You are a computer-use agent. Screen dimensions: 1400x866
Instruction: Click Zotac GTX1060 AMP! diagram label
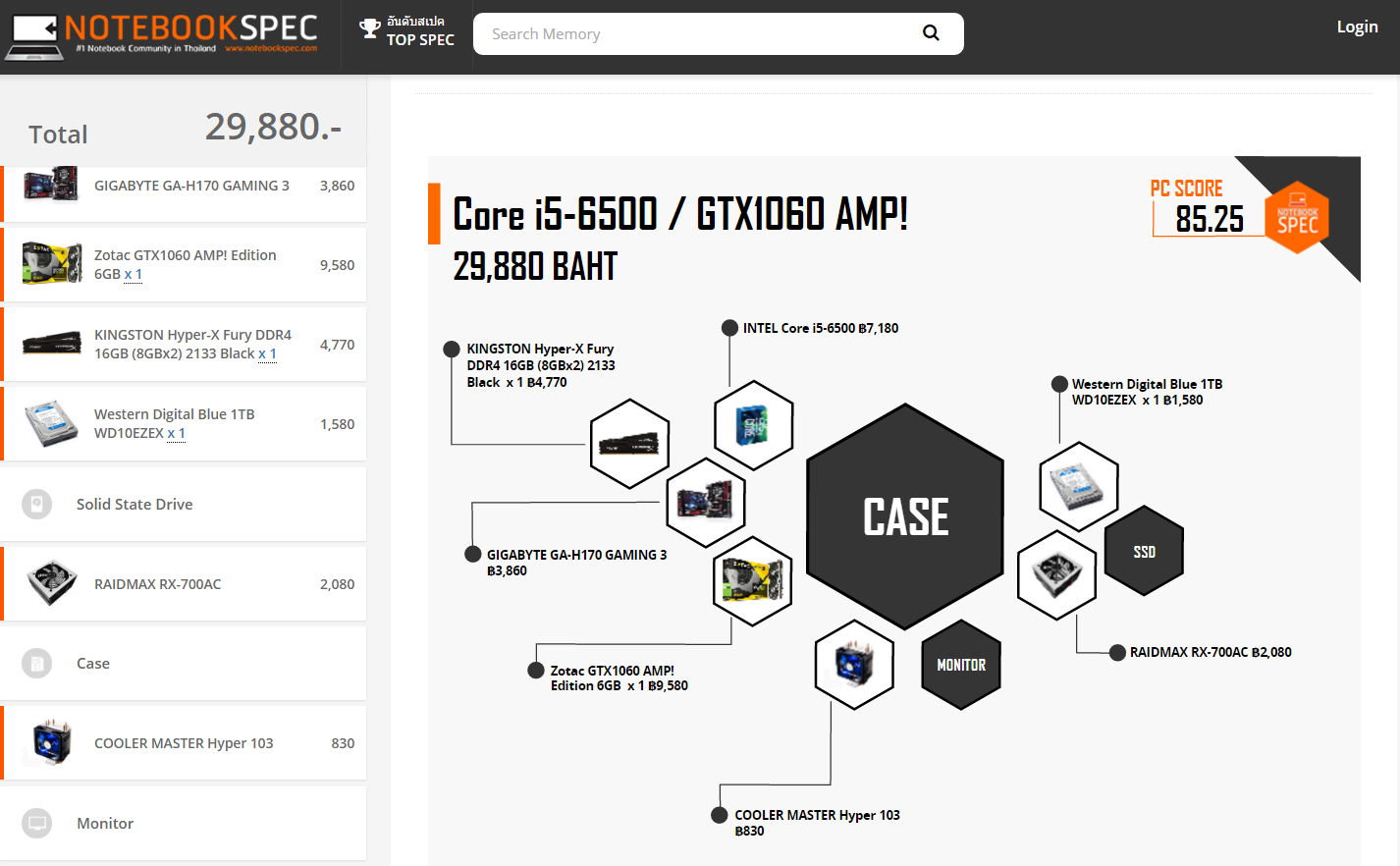[619, 678]
